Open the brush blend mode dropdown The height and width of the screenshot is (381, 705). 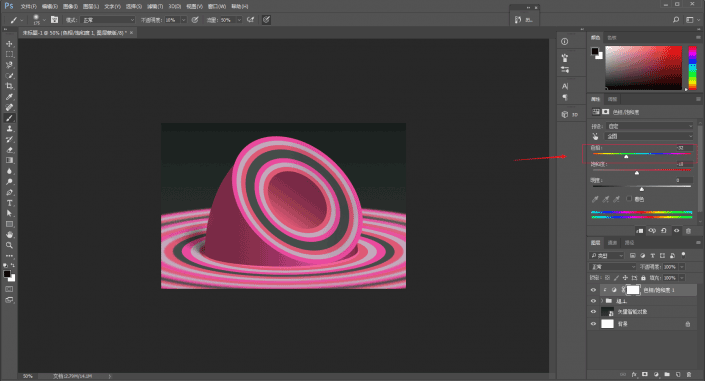coord(107,20)
